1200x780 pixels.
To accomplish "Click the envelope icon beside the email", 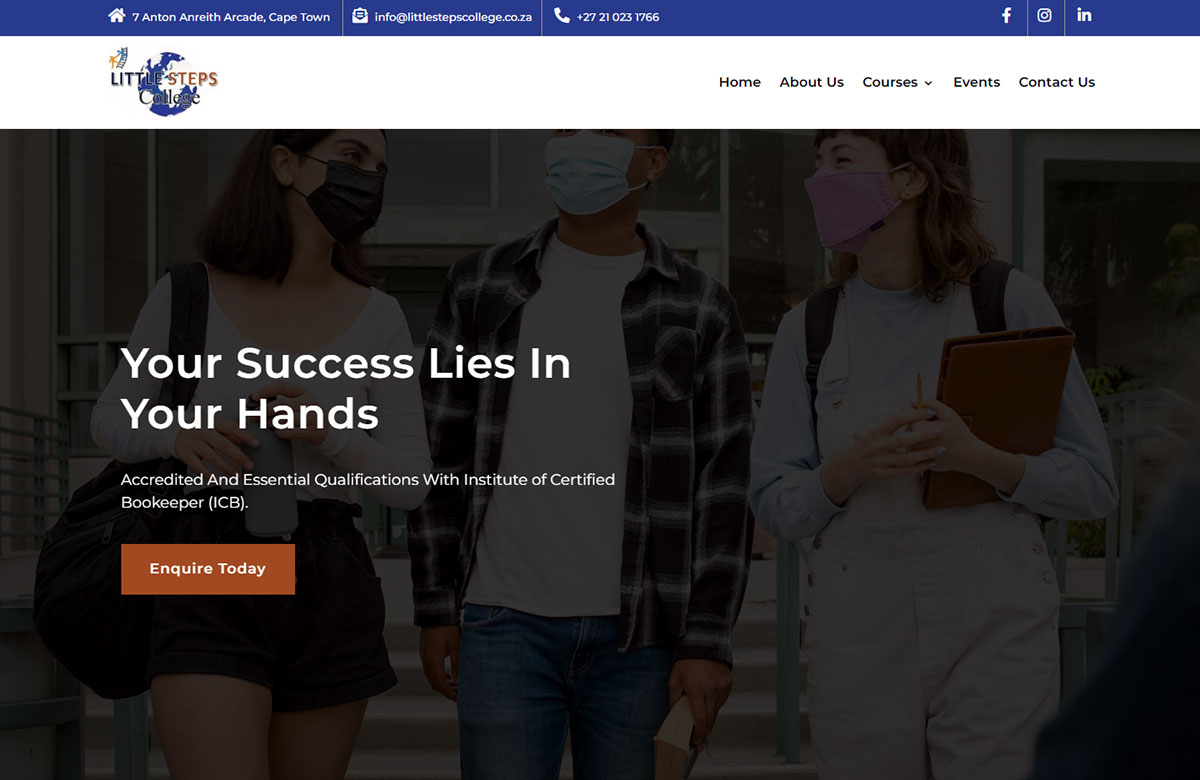I will 360,16.
